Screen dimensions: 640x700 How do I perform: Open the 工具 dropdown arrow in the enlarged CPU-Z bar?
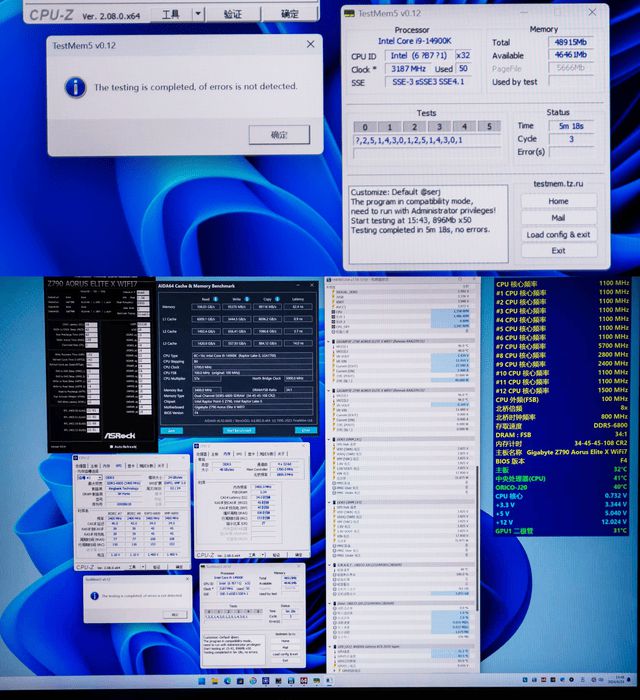pyautogui.click(x=198, y=14)
